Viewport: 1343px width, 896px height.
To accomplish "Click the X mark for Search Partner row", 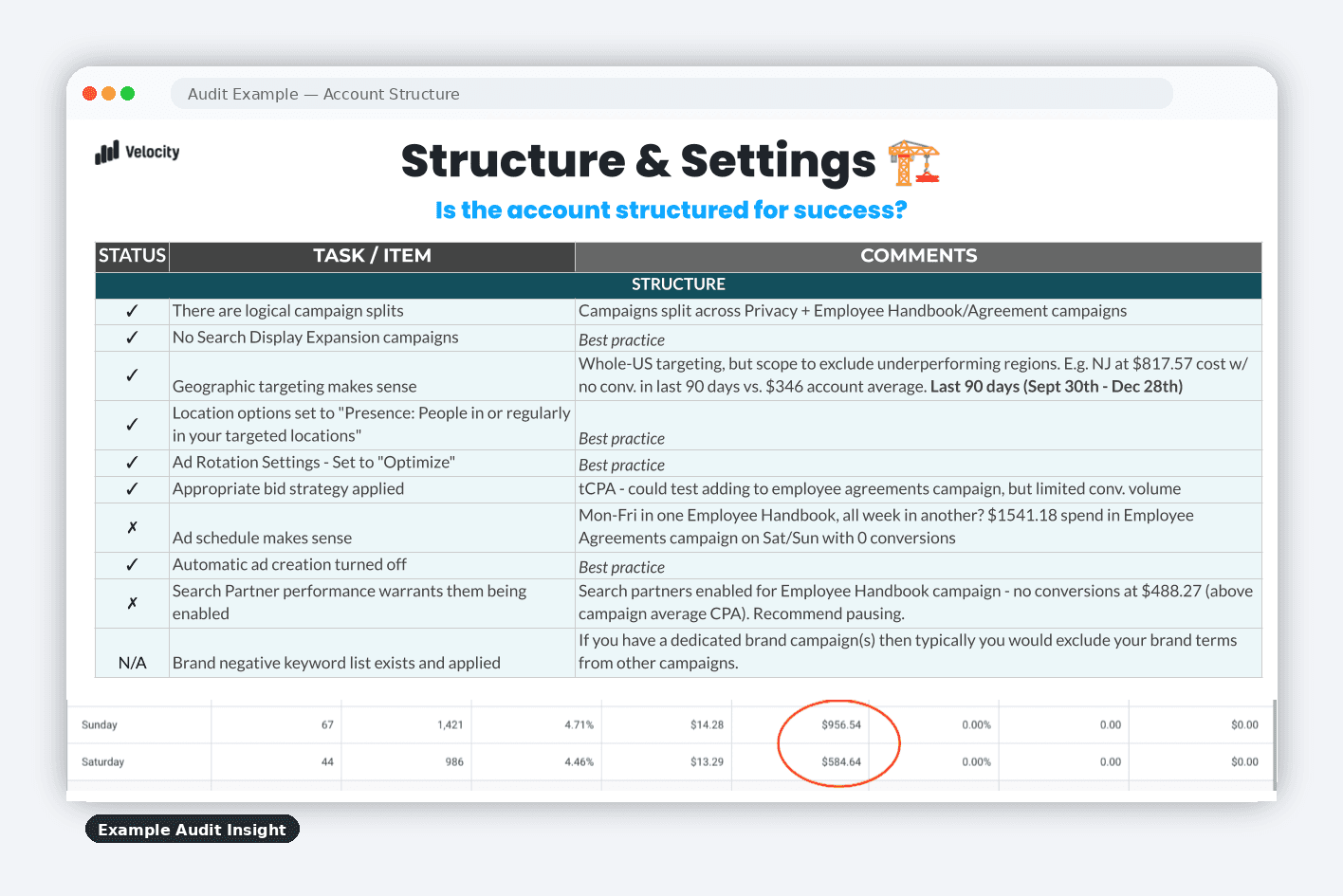I will coord(132,603).
